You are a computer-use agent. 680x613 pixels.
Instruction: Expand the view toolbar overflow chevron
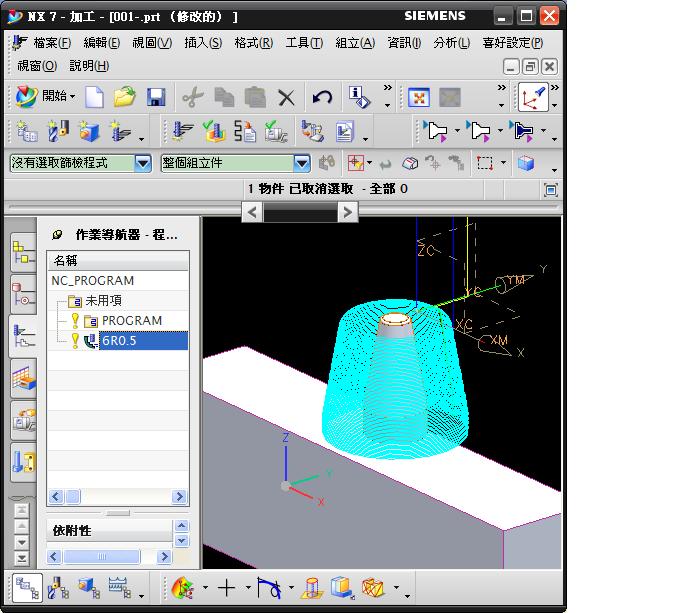502,88
